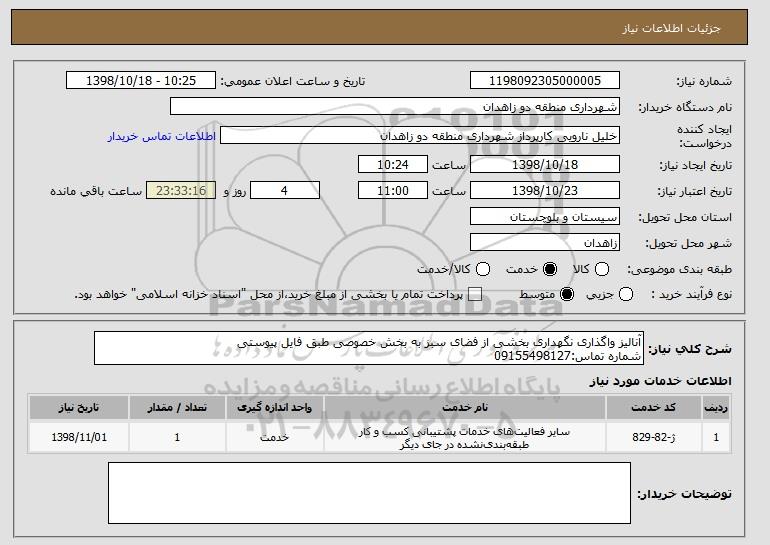Screen dimensions: 770x545
Task: Click the service name cell سایر فعالیت‌های خدمات پشتیبانی
Action: pos(465,437)
